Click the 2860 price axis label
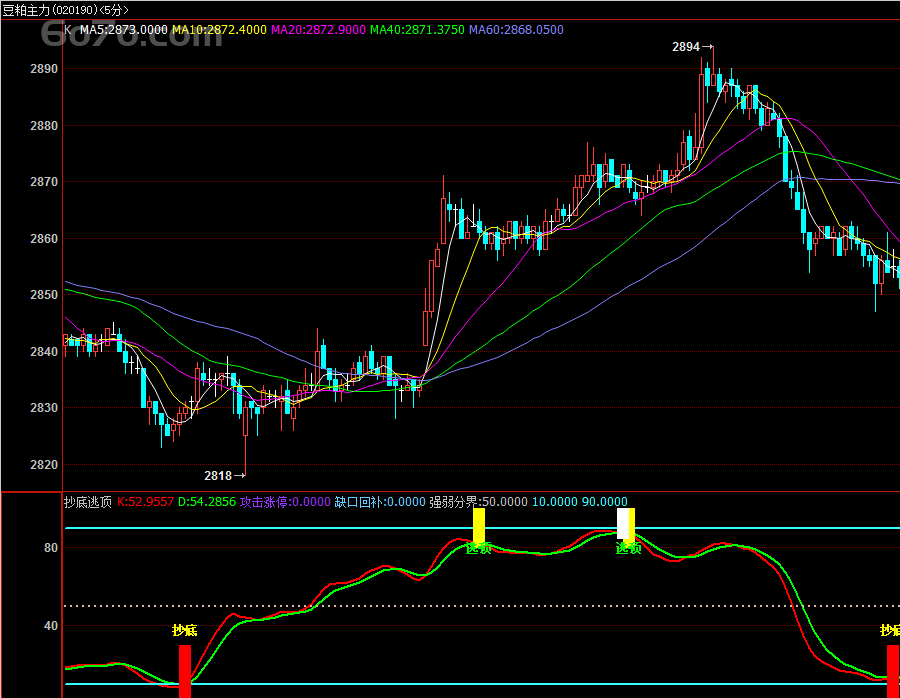This screenshot has width=900, height=698. 44,238
